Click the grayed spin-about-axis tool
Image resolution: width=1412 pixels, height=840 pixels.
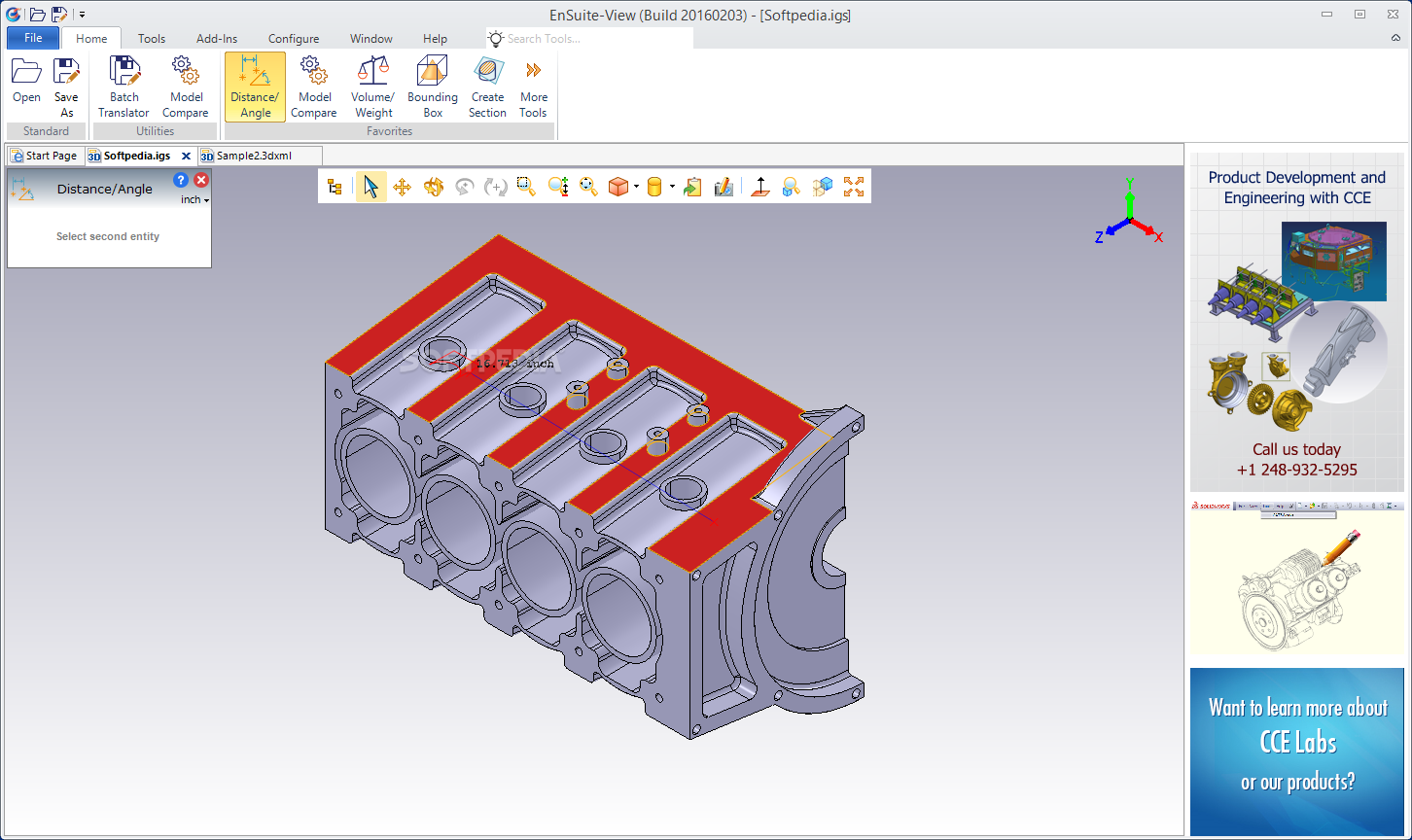[465, 187]
